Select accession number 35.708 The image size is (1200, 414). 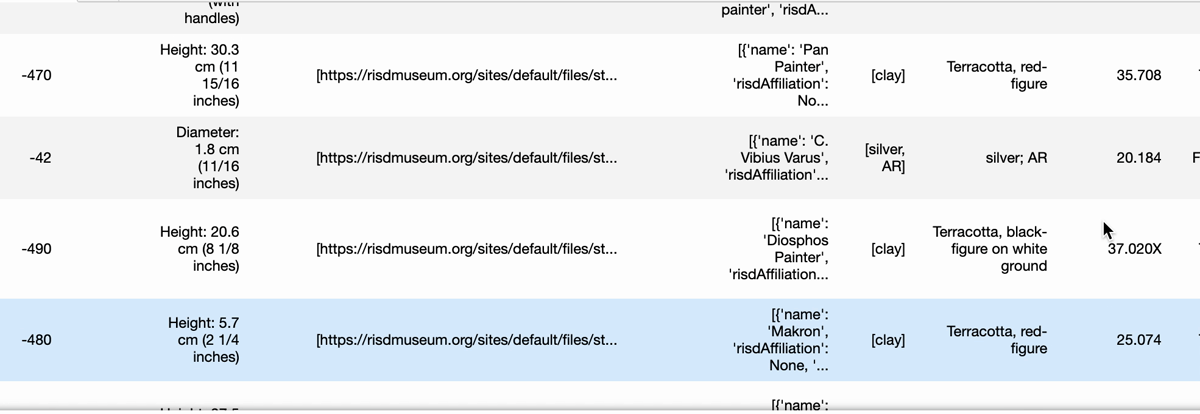1138,75
